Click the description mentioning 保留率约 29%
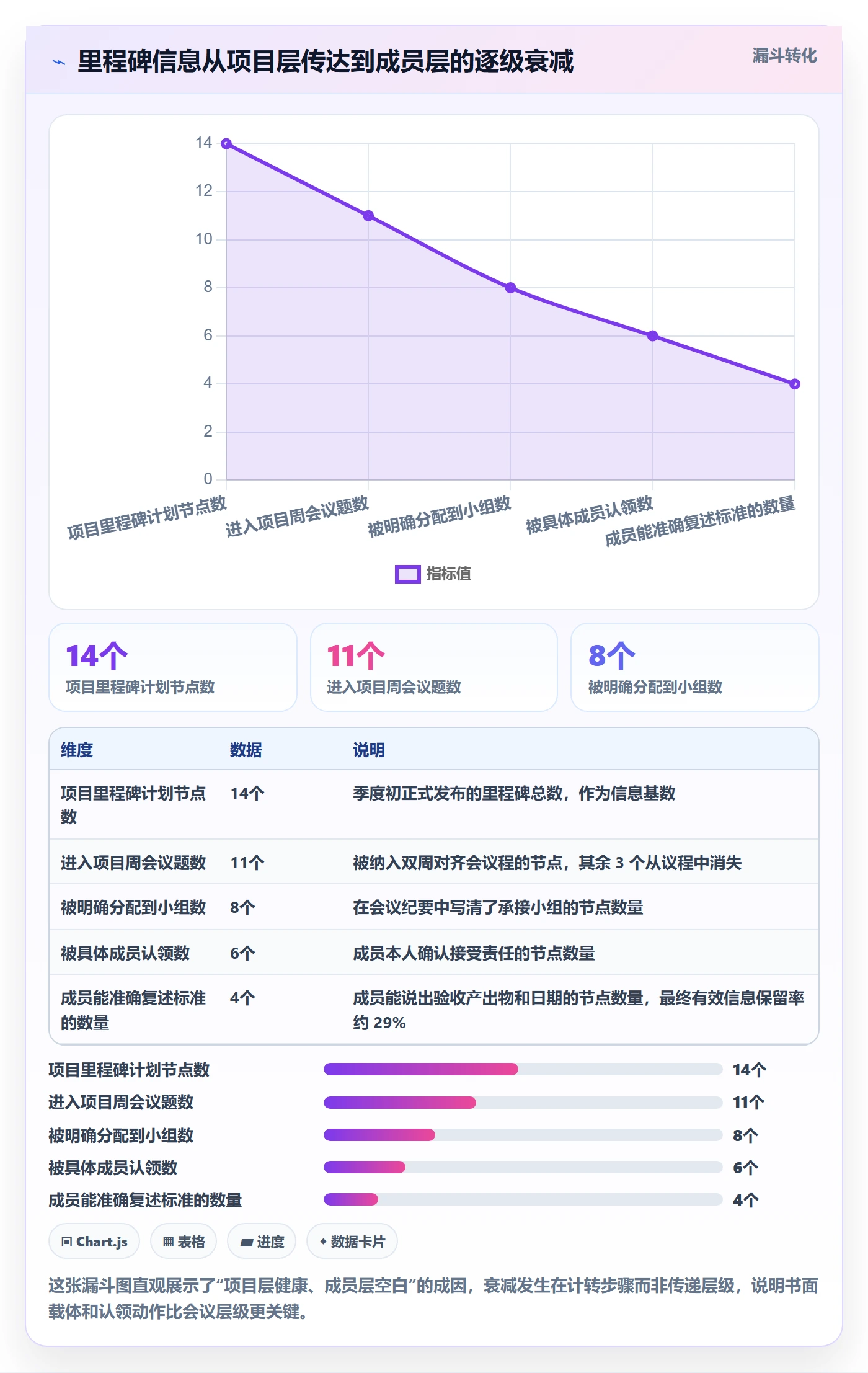This screenshot has height=1373, width=868. [578, 1010]
